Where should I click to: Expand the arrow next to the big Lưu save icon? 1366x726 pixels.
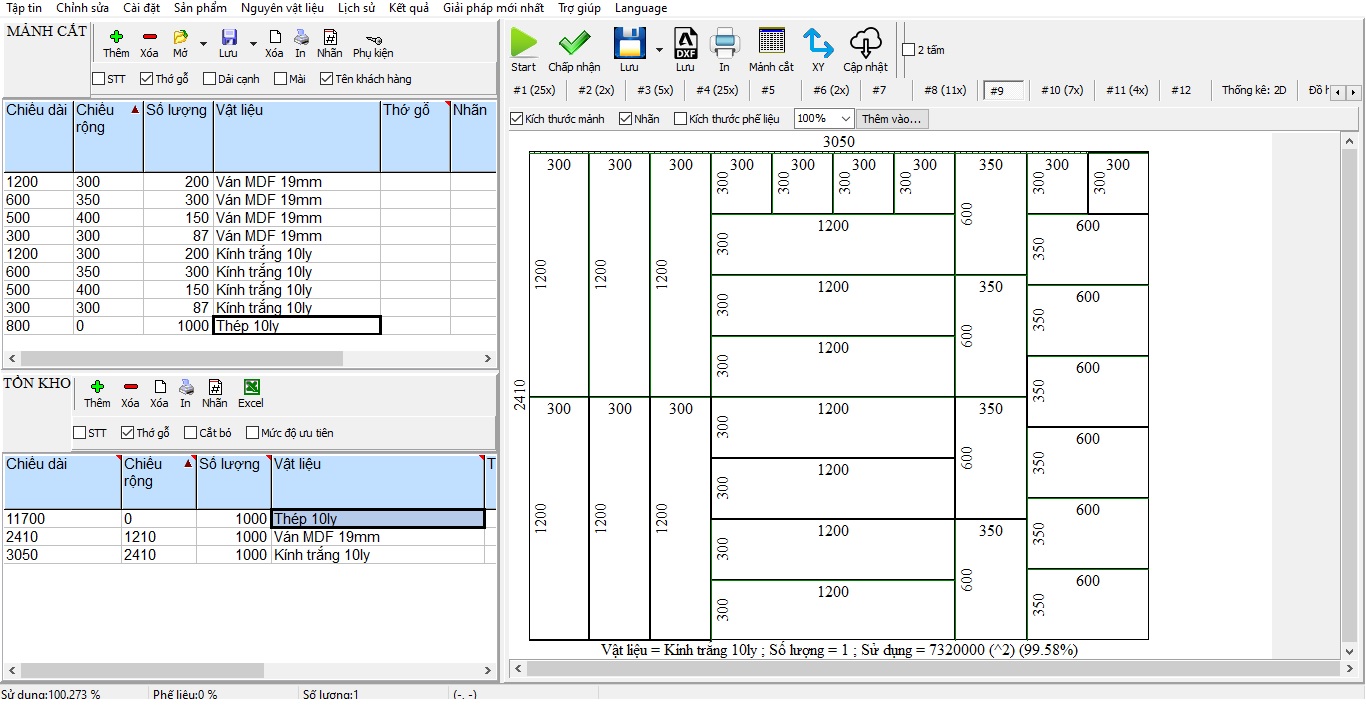[659, 48]
